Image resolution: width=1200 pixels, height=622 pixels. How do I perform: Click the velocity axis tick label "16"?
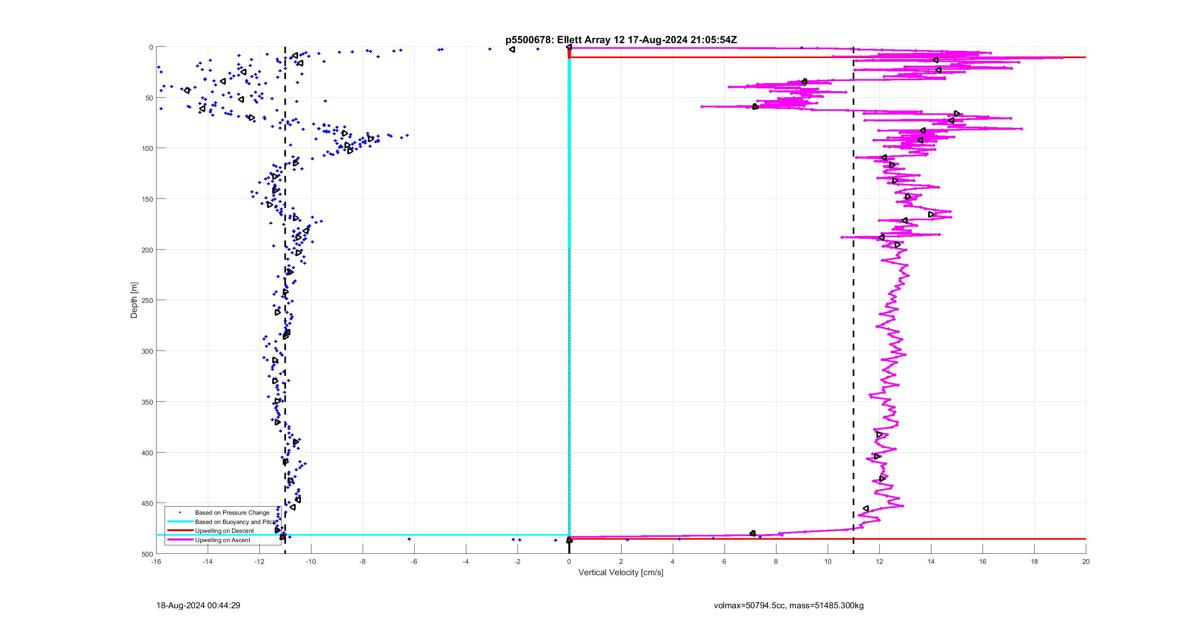coord(983,562)
